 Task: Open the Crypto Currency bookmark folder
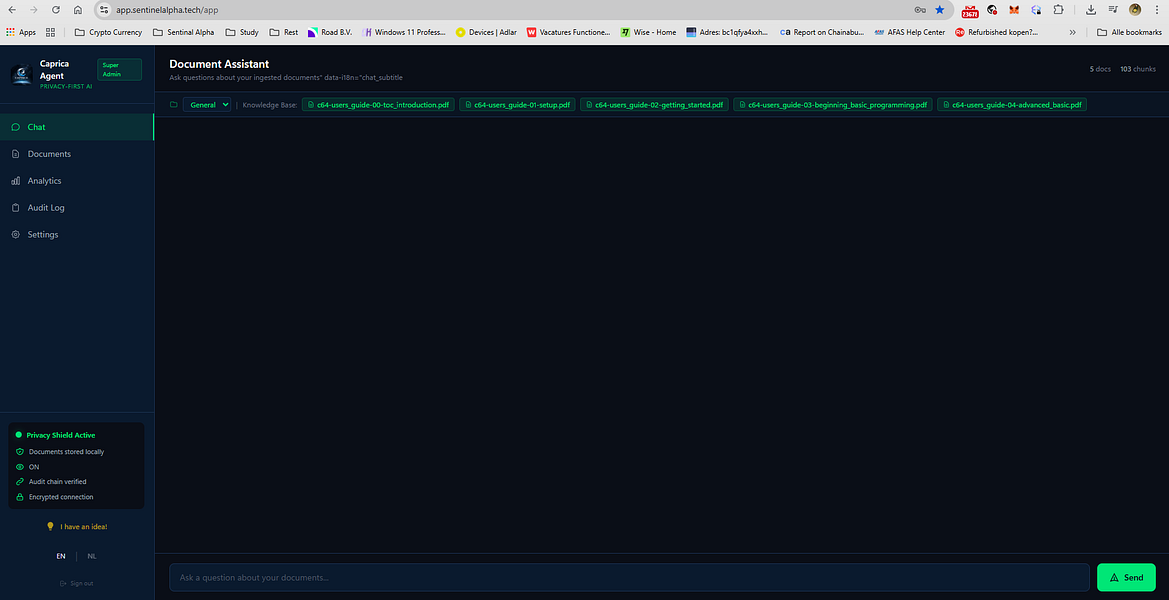tap(108, 32)
